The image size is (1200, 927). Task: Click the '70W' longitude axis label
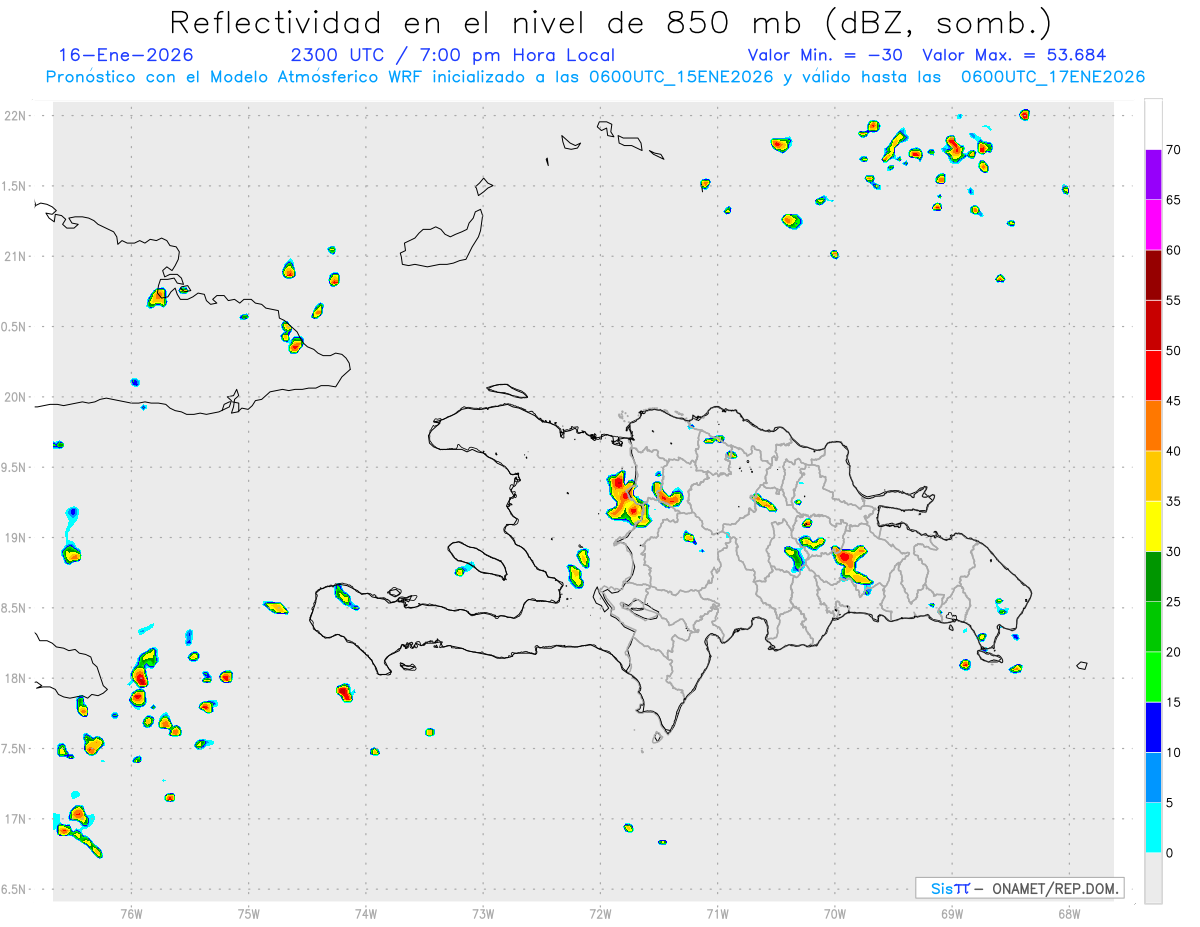click(x=835, y=914)
